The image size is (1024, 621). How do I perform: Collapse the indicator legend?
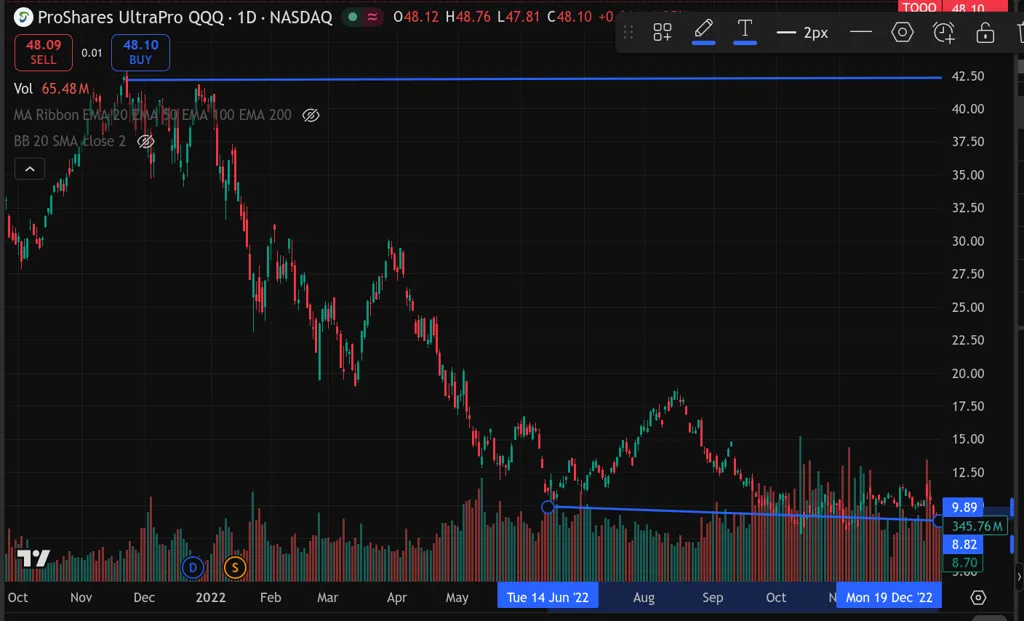click(x=29, y=169)
